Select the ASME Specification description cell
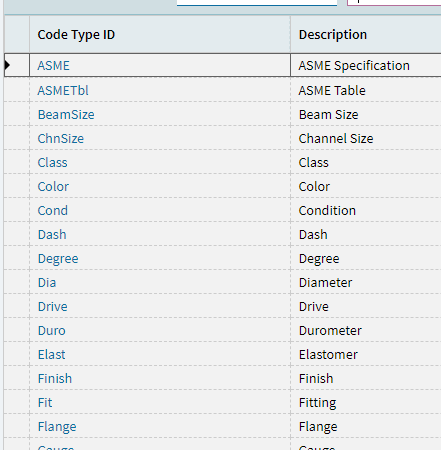This screenshot has height=450, width=441. pyautogui.click(x=366, y=65)
